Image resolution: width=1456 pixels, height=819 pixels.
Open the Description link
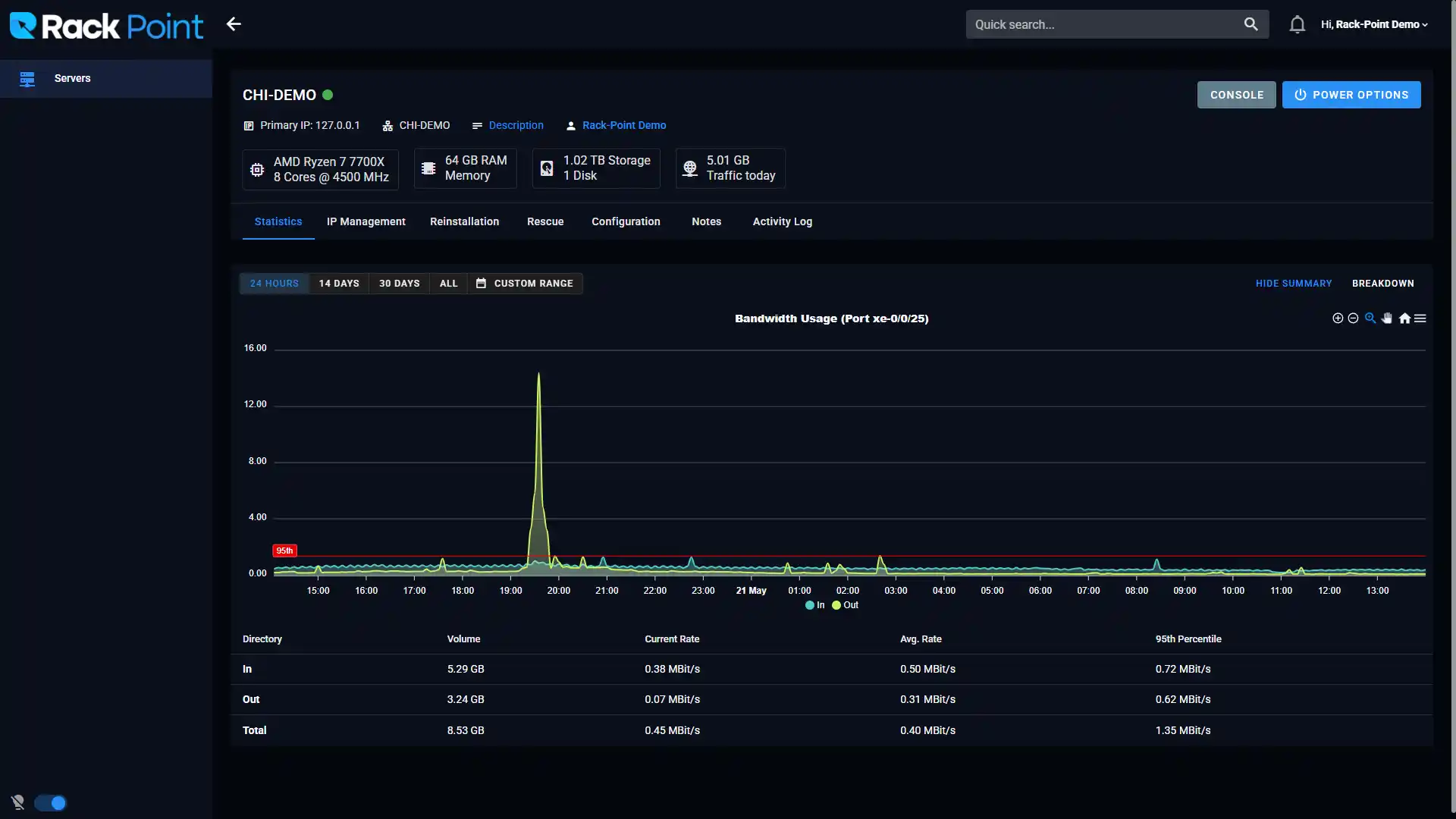pyautogui.click(x=516, y=126)
